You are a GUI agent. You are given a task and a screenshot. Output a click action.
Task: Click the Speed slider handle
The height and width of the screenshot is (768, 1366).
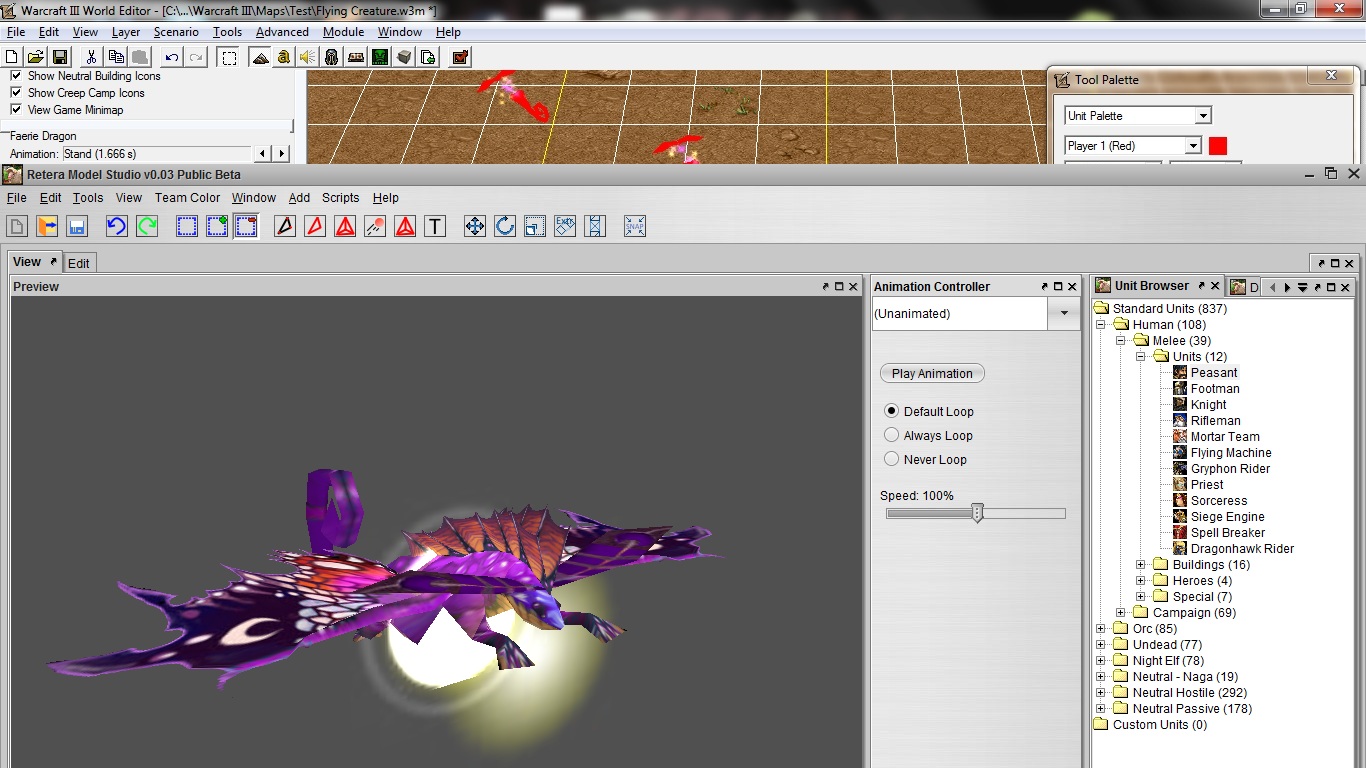coord(978,513)
